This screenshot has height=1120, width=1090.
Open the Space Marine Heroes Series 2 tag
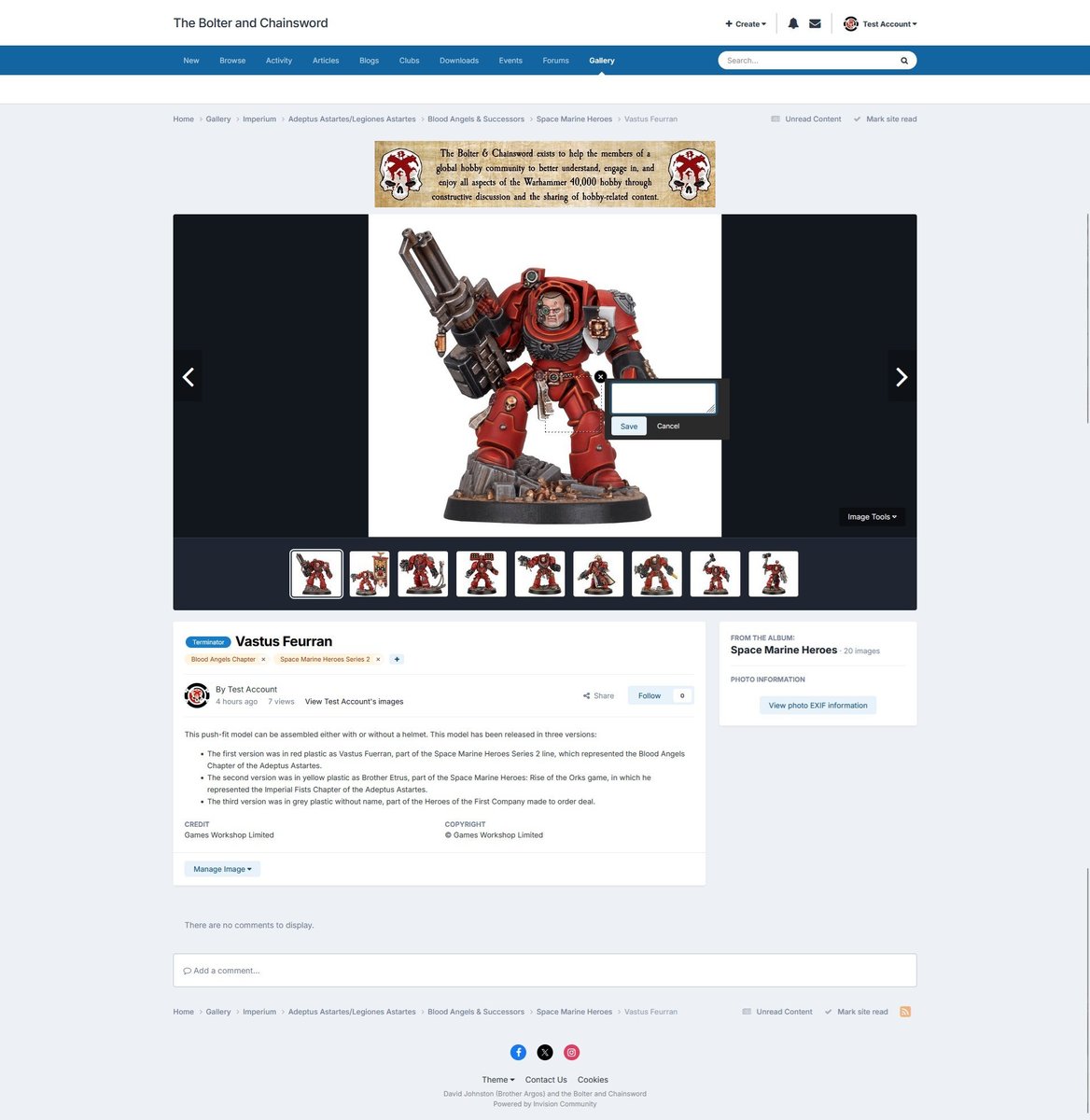325,659
